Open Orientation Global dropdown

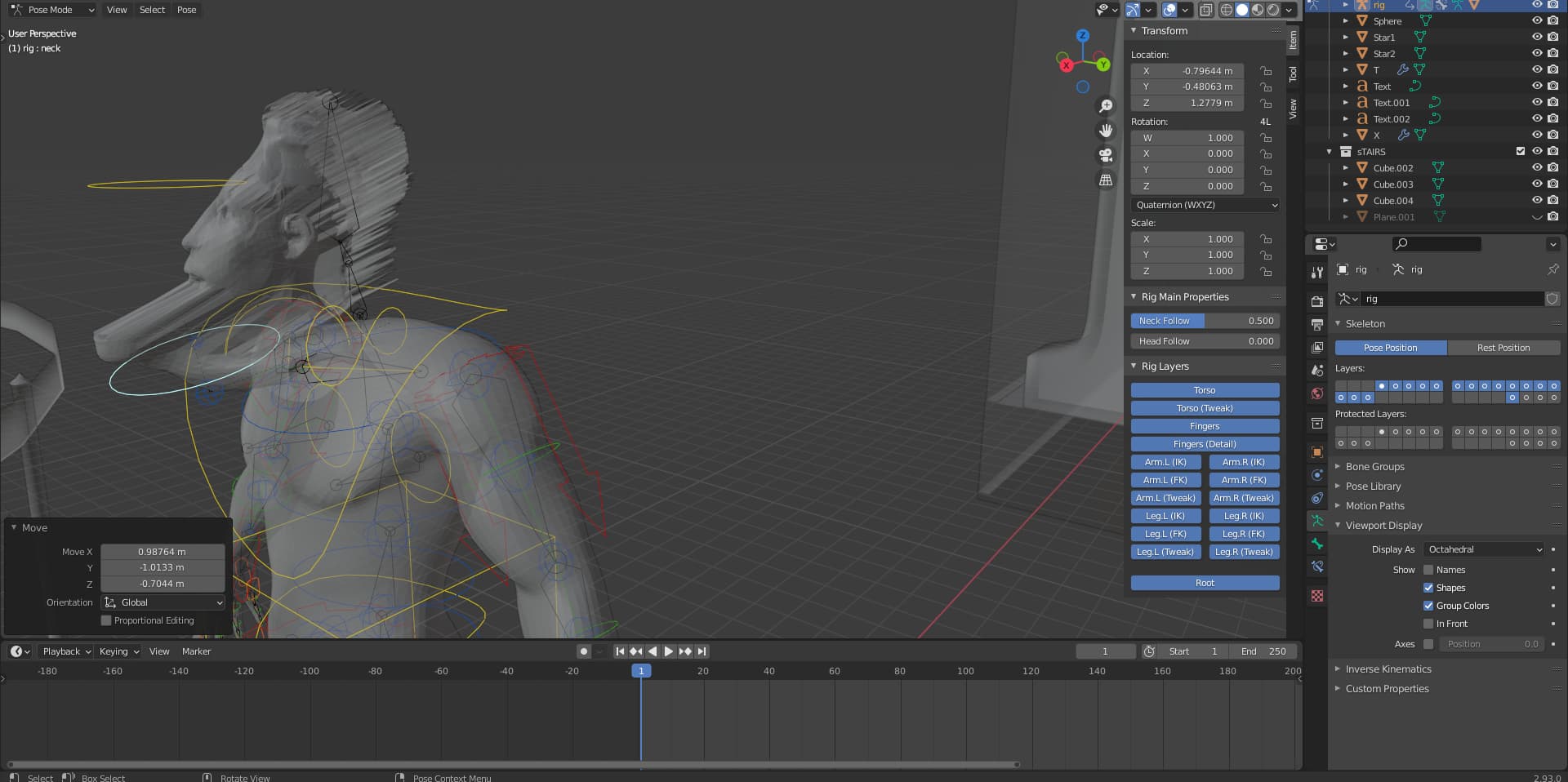tap(163, 602)
